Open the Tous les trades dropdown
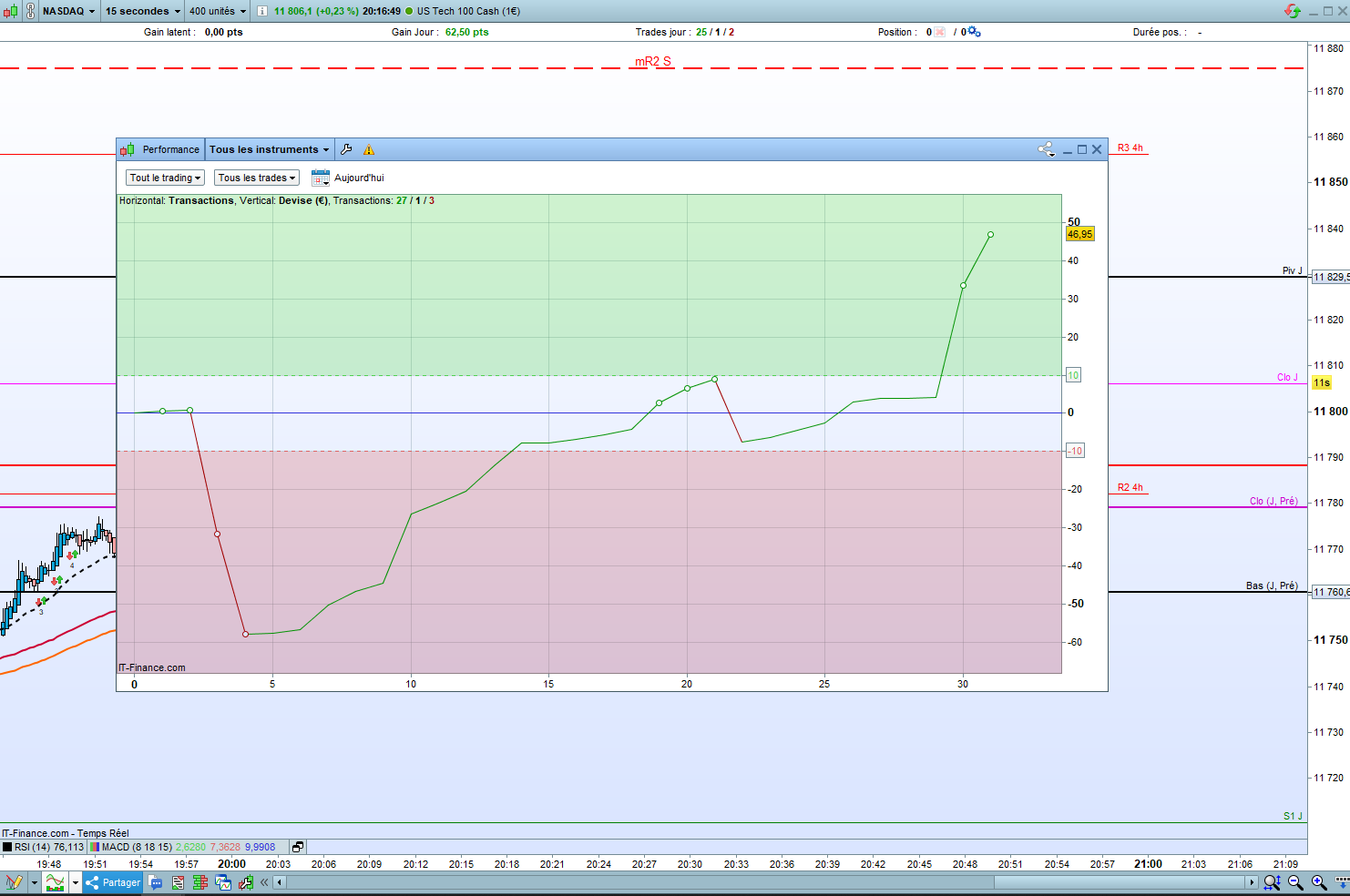 point(257,178)
